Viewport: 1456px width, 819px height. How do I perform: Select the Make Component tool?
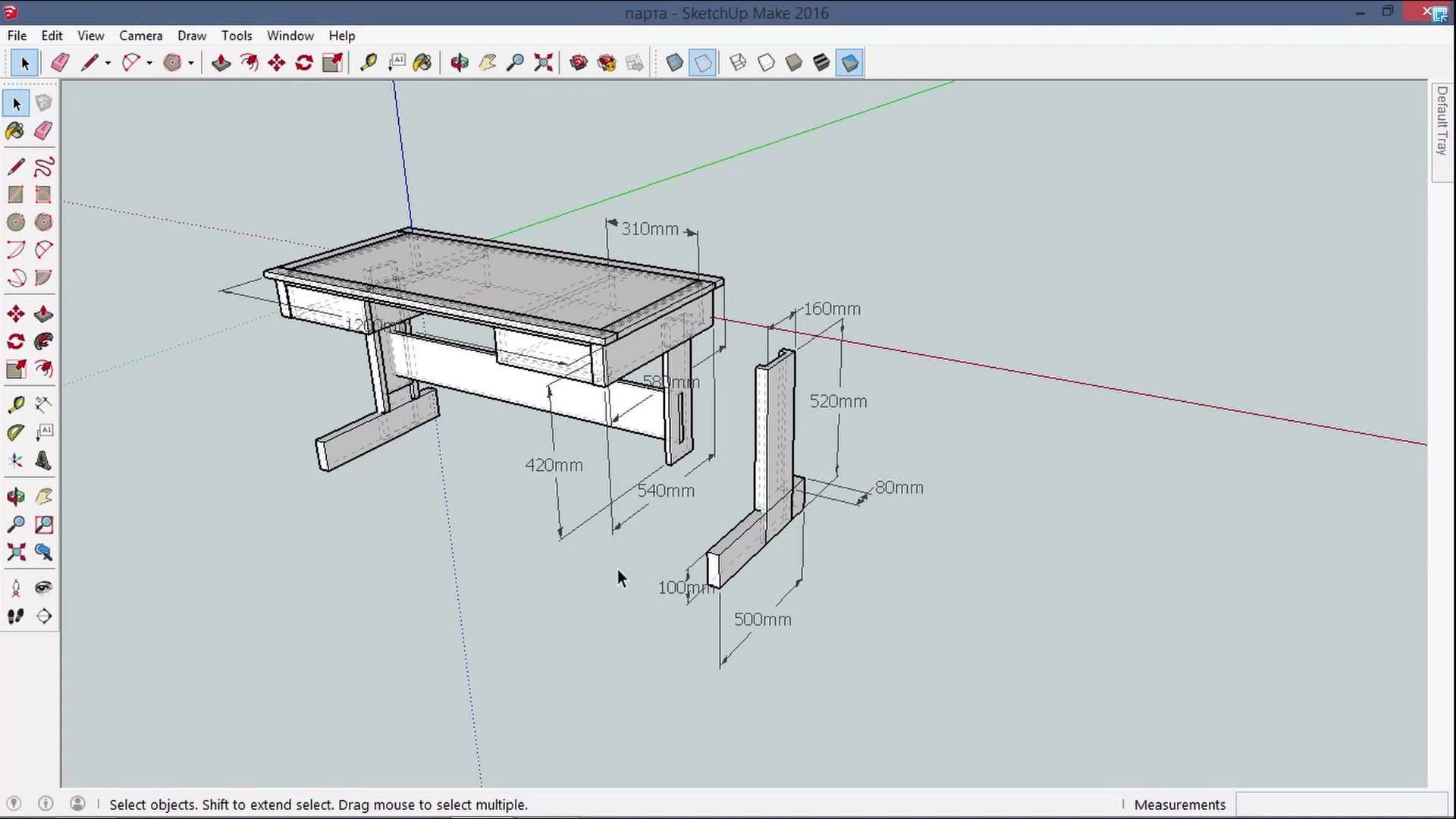click(43, 103)
